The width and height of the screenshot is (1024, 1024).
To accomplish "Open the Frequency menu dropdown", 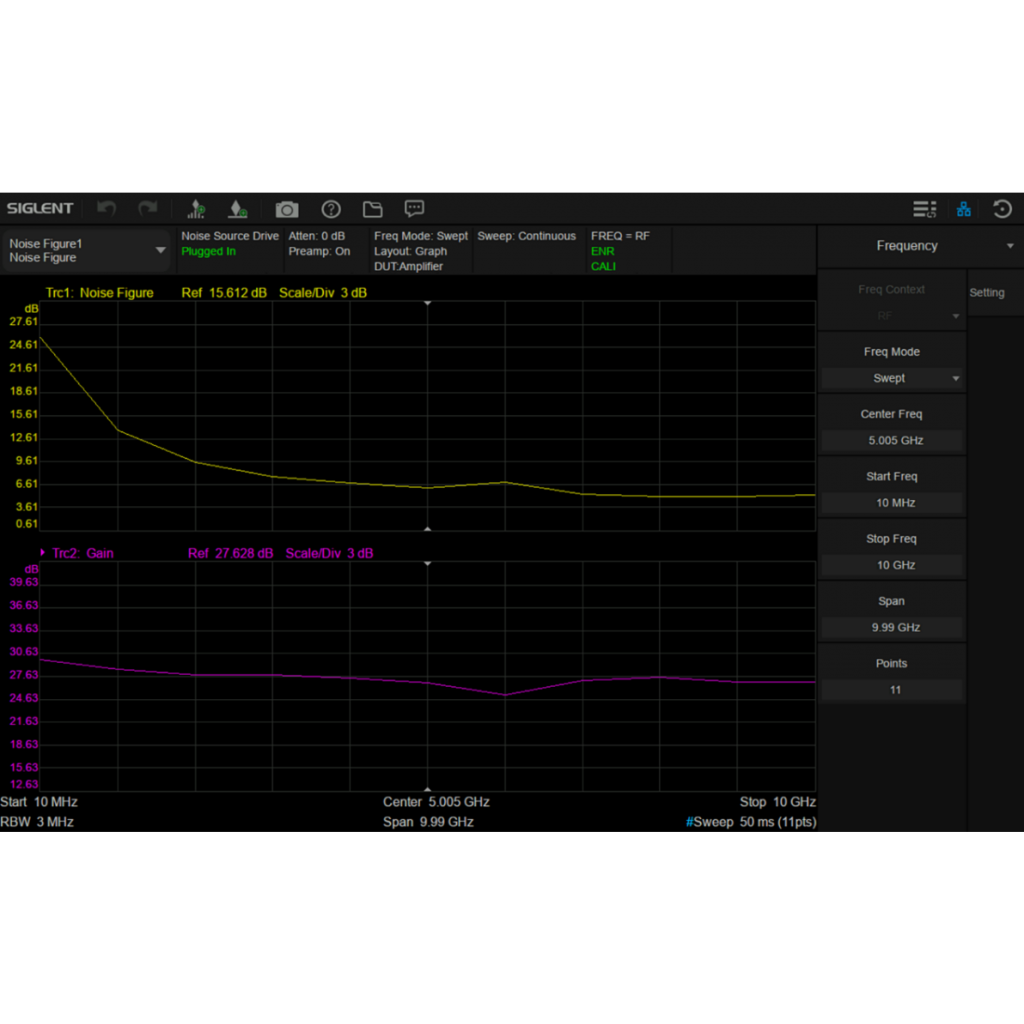I will 917,246.
